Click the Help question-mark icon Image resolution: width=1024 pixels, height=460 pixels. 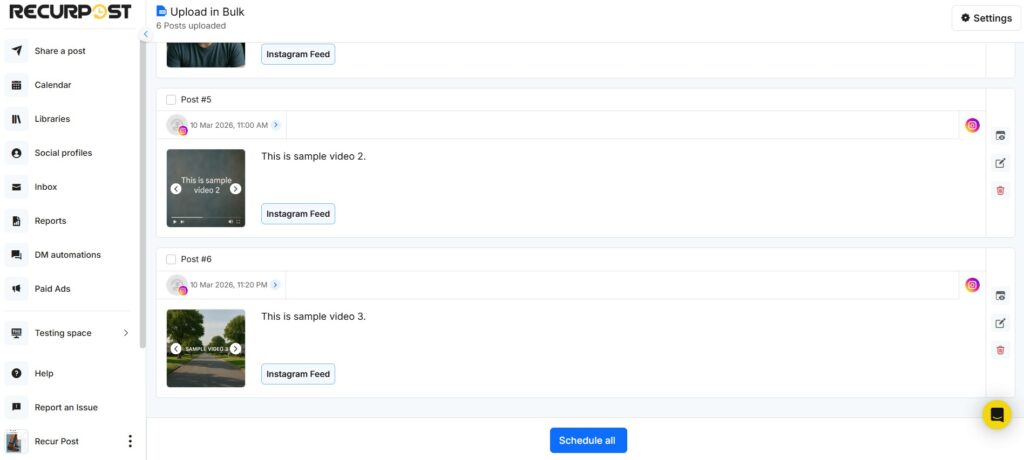16,374
